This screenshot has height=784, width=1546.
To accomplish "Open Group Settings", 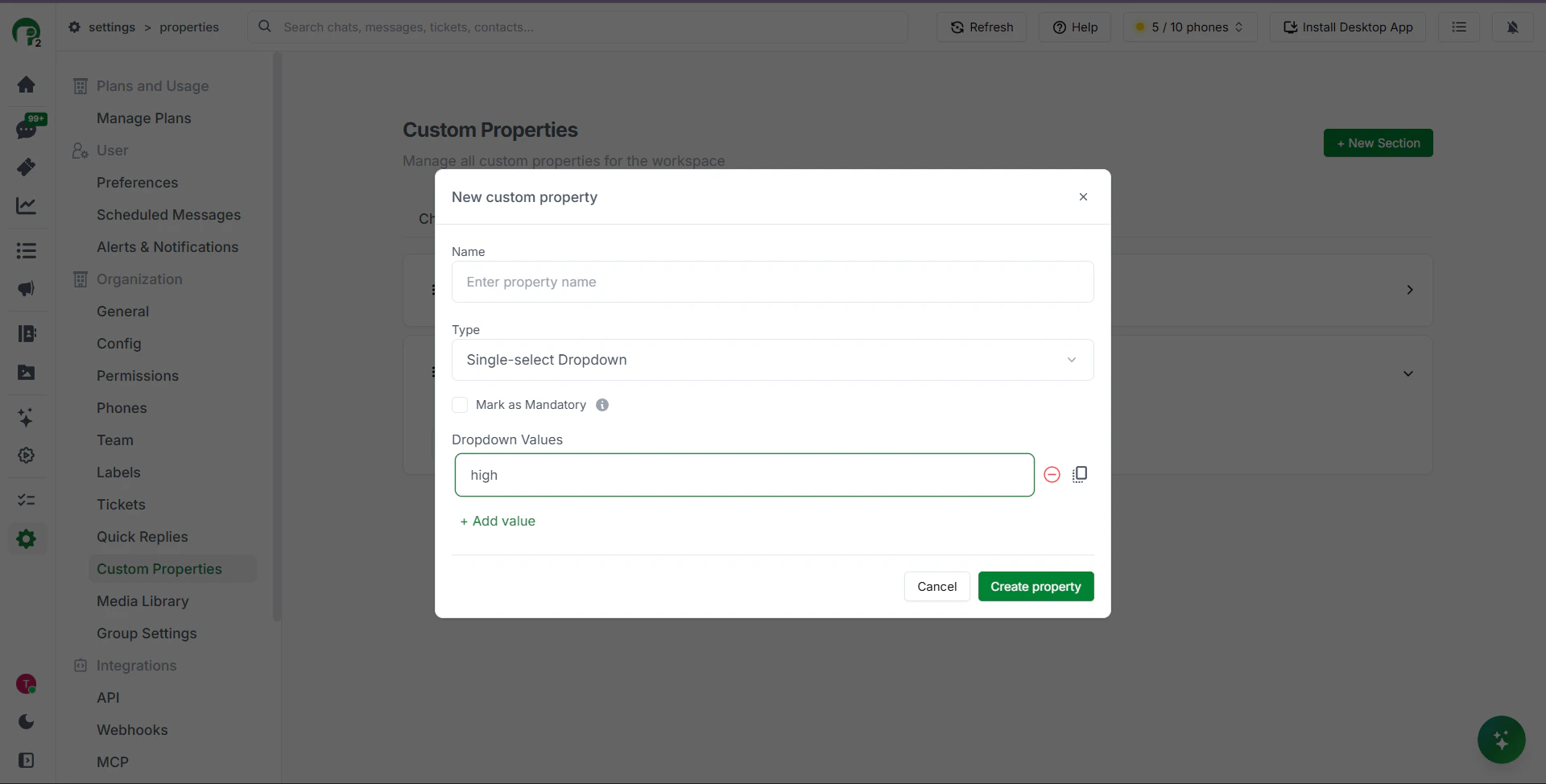I will pyautogui.click(x=147, y=633).
